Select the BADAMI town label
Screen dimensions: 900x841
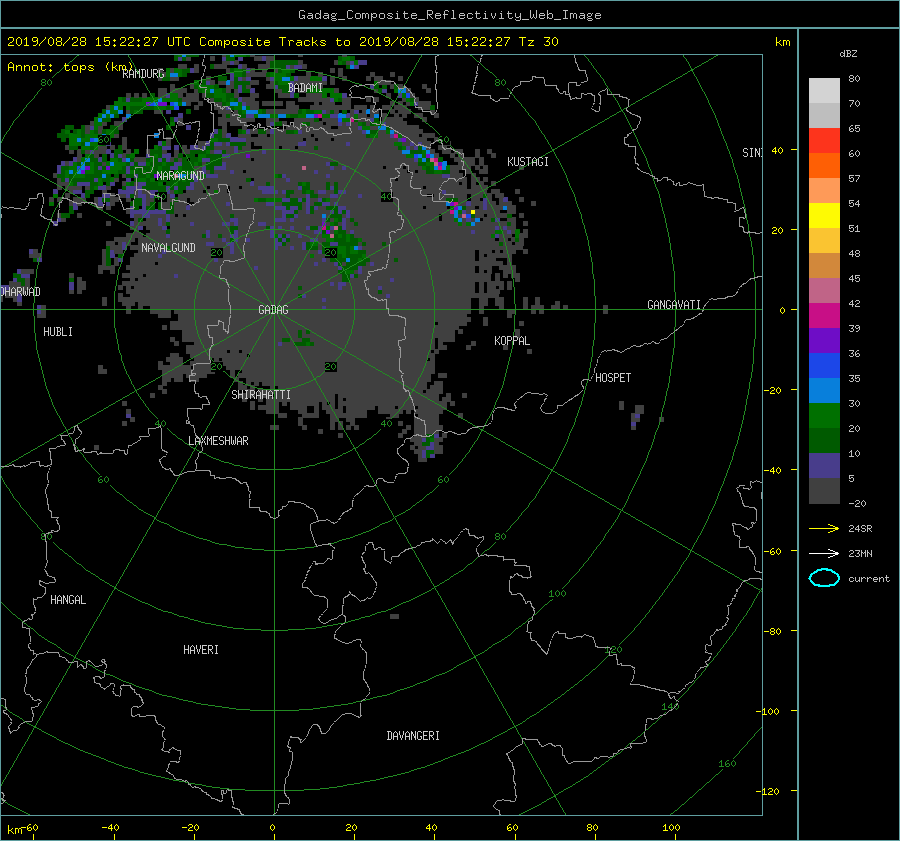[x=305, y=88]
